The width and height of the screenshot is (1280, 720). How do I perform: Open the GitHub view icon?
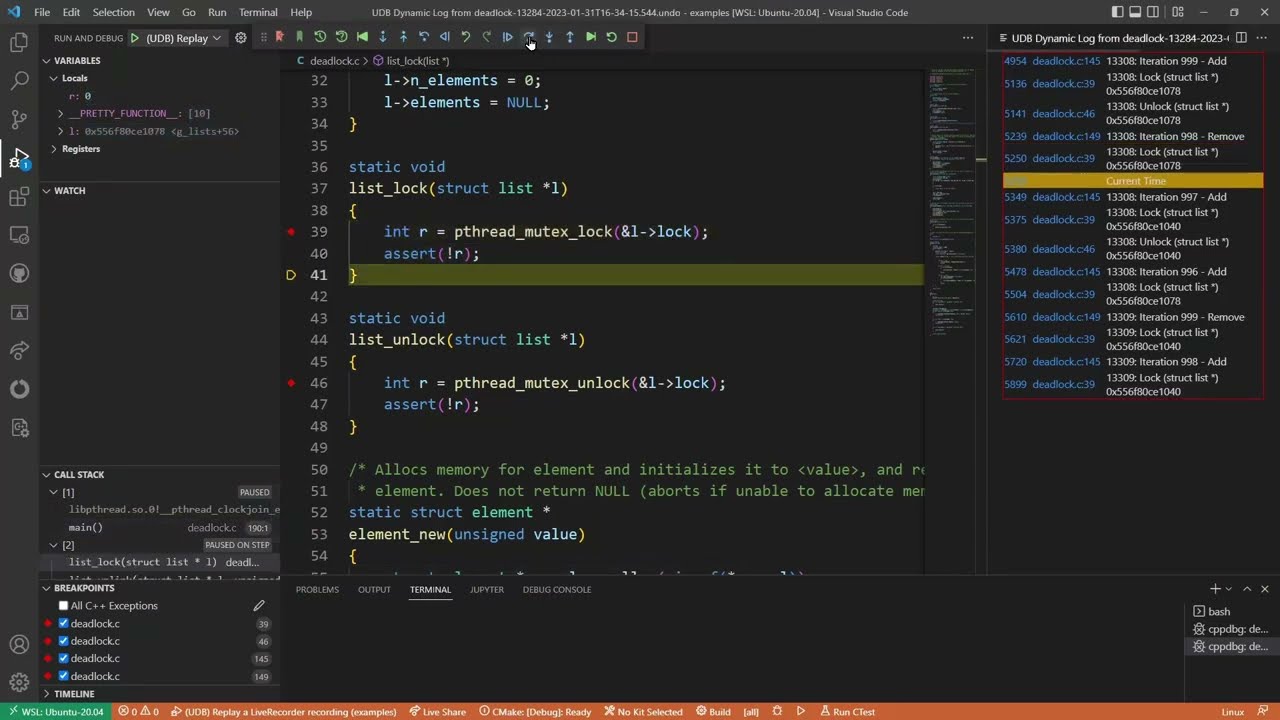tap(19, 274)
